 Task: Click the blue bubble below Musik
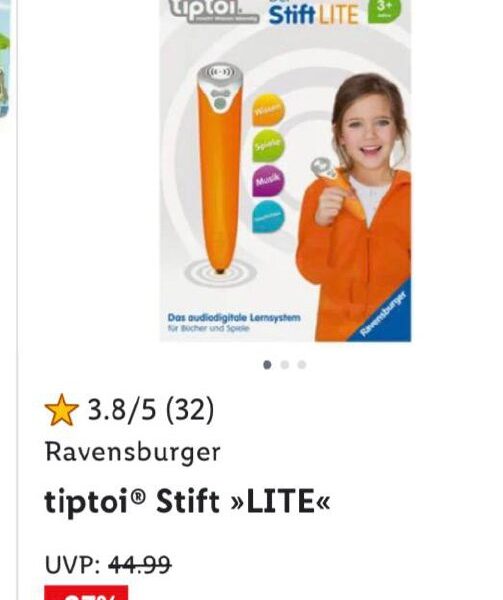(x=269, y=216)
